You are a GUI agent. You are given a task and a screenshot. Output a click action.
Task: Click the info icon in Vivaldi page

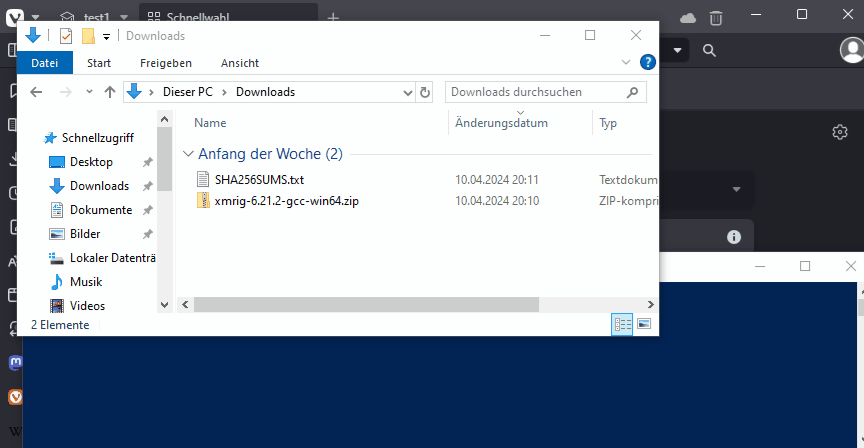734,237
